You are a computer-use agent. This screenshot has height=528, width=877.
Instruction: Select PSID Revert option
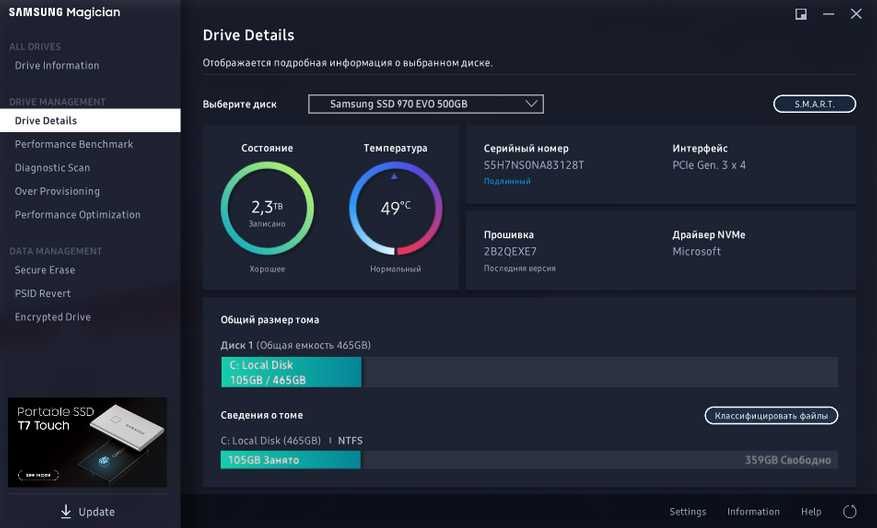43,293
